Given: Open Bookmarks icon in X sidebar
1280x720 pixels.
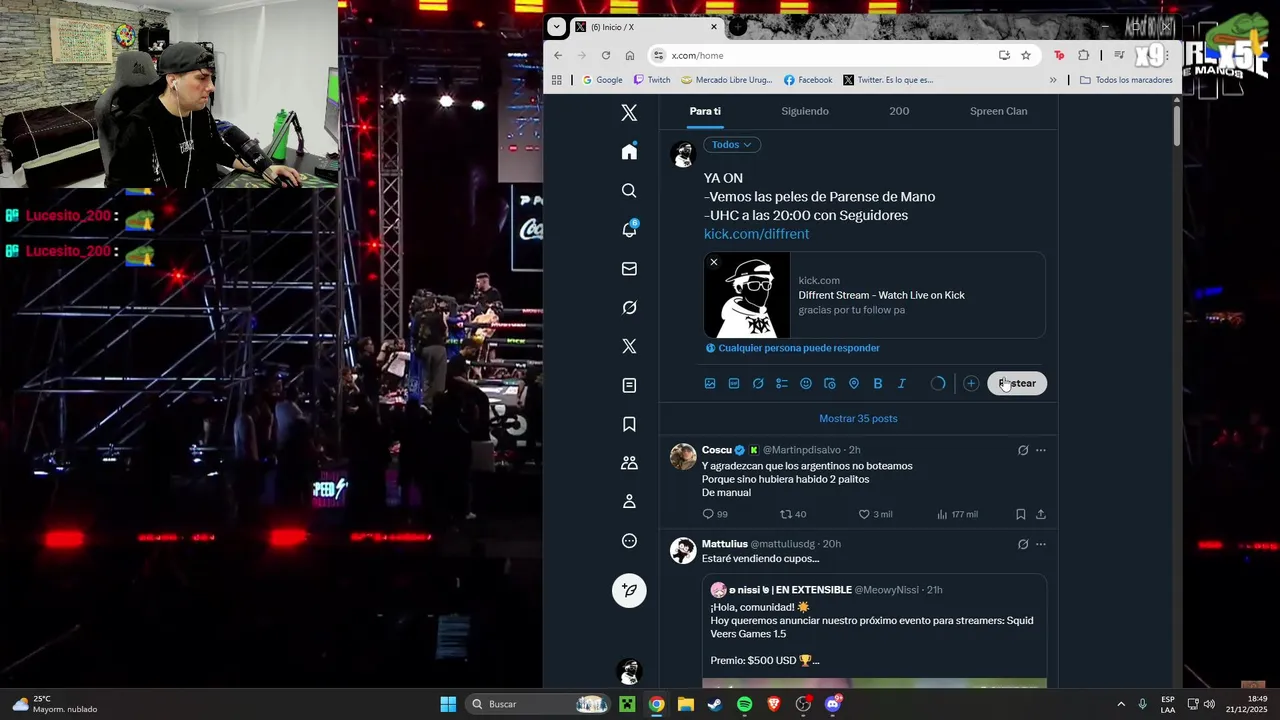Looking at the screenshot, I should coord(629,424).
